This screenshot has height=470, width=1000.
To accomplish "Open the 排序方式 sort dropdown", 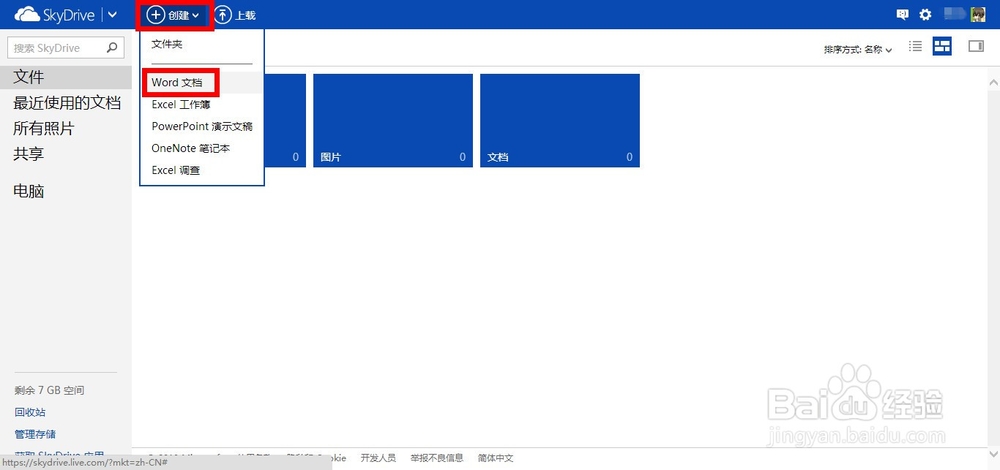I will [x=858, y=49].
